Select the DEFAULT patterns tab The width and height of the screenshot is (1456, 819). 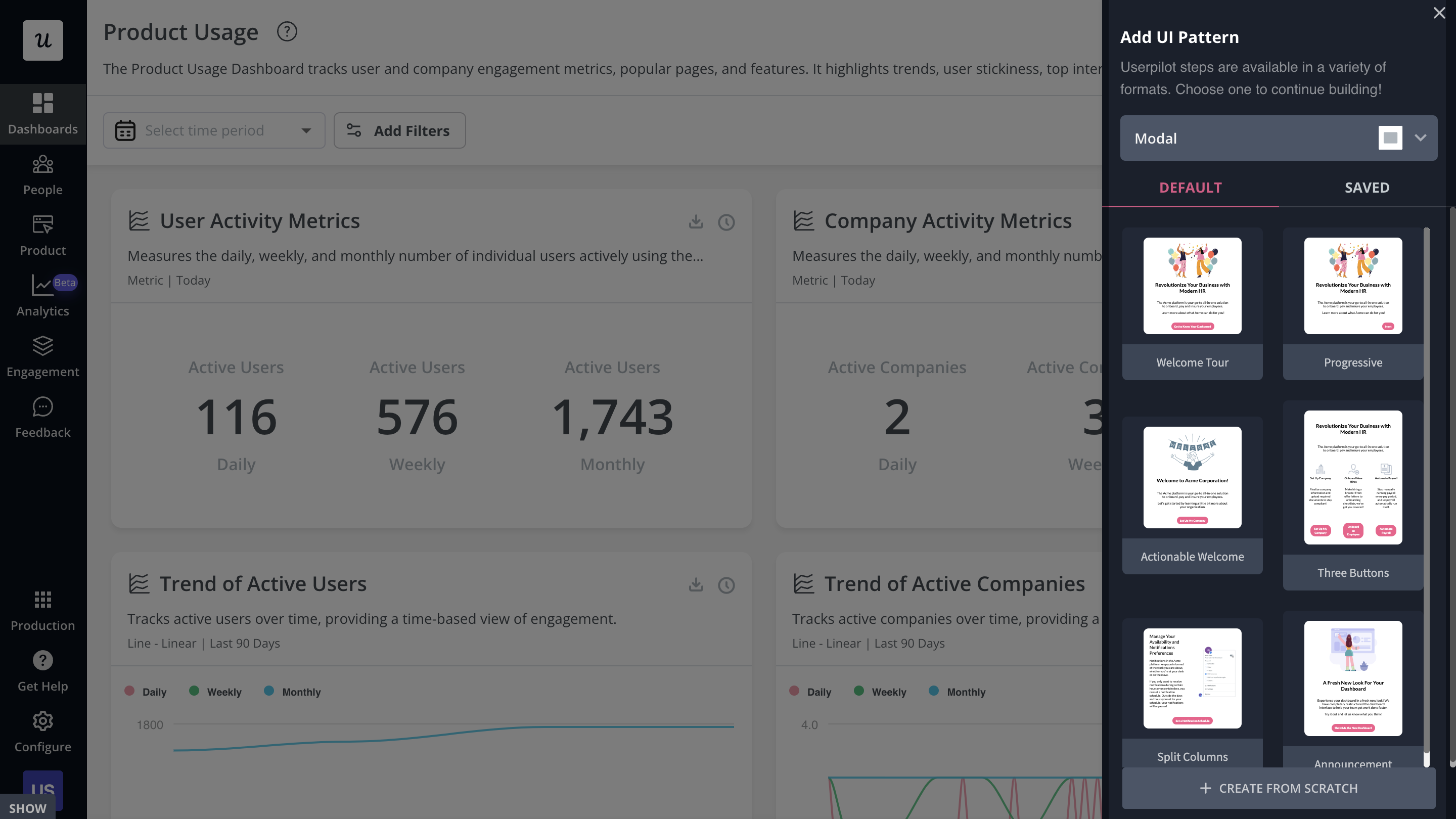(1191, 188)
